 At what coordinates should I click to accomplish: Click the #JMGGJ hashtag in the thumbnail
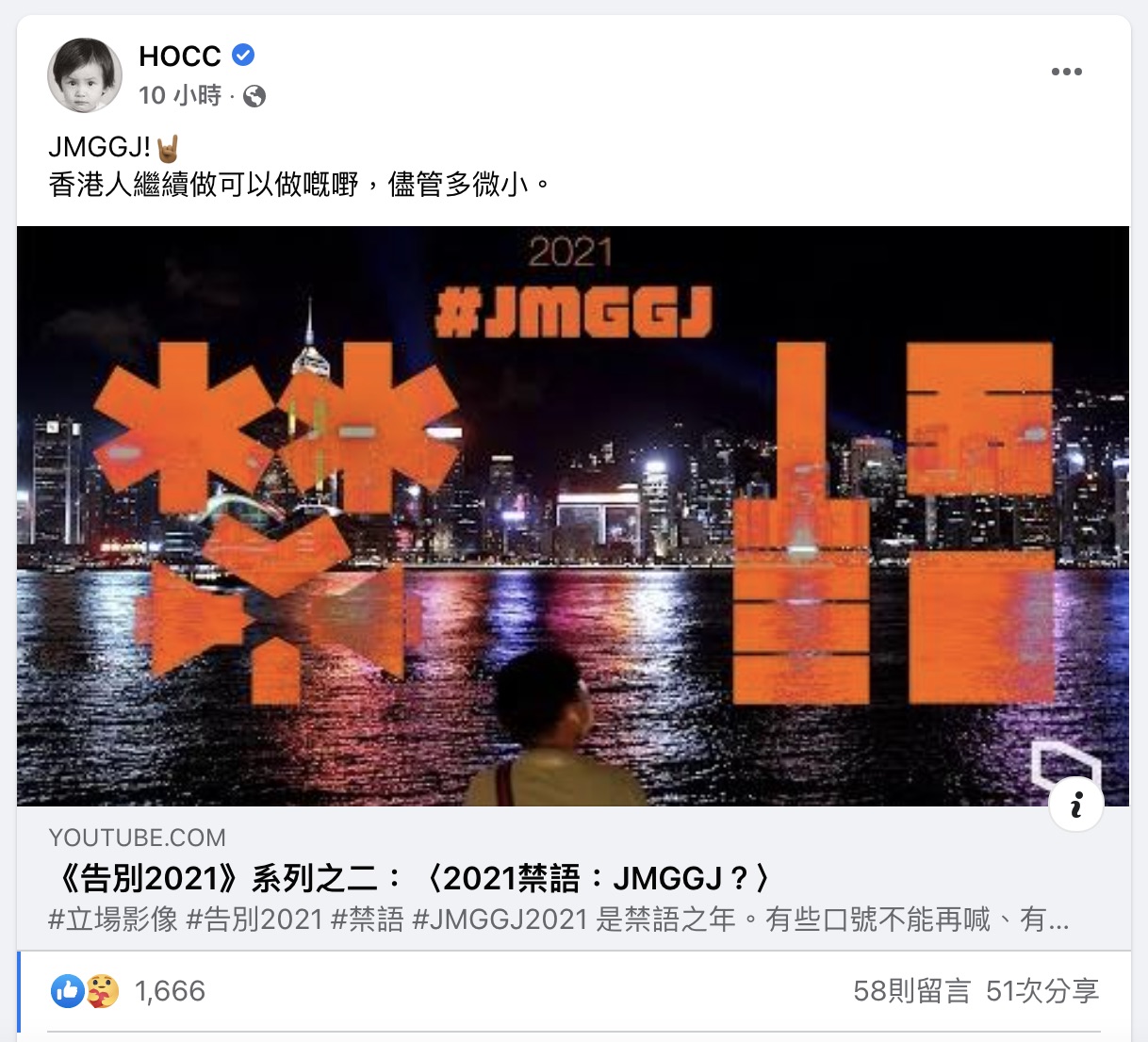[573, 313]
